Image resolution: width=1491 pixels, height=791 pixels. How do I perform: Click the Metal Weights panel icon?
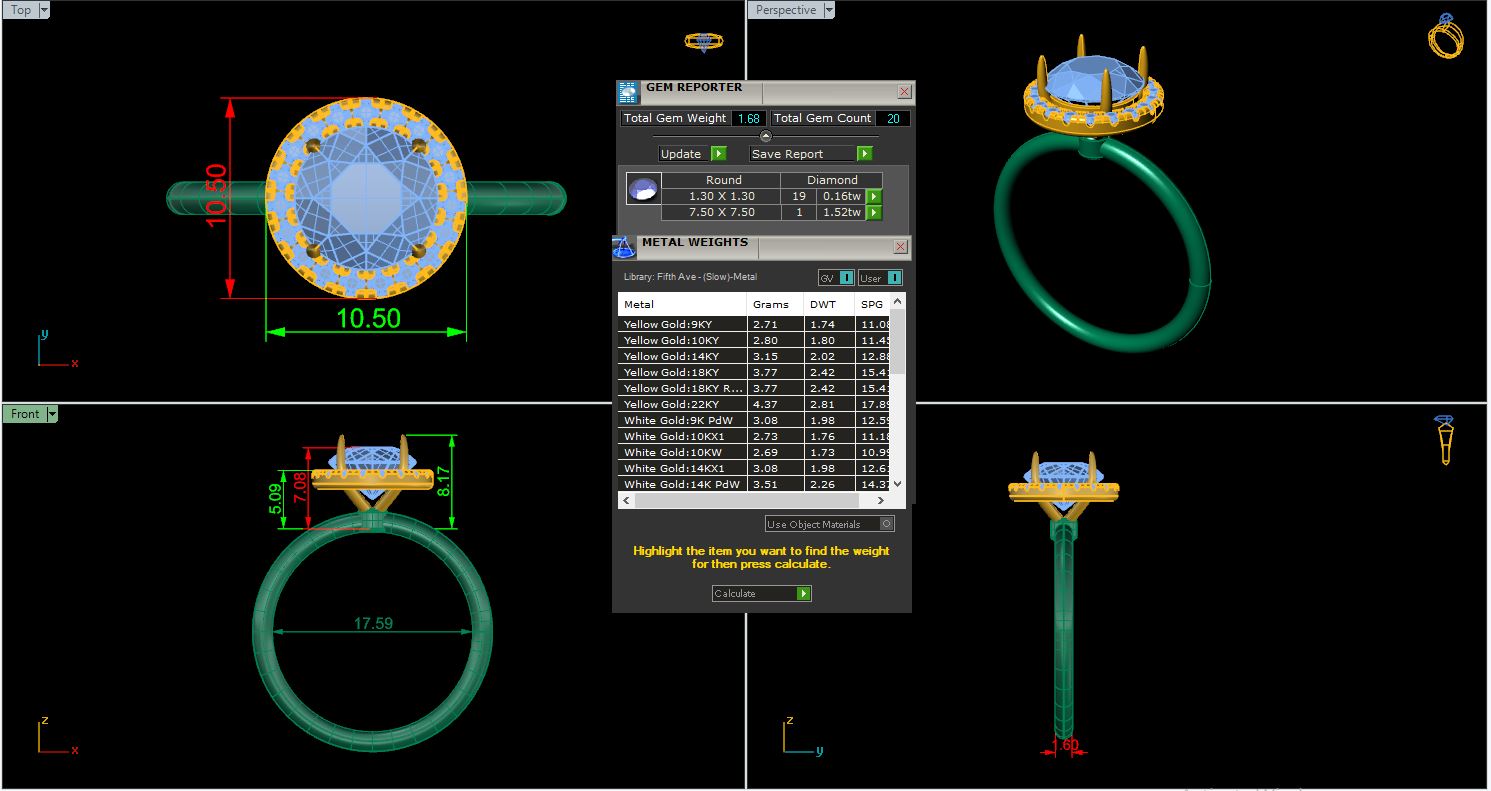[624, 248]
